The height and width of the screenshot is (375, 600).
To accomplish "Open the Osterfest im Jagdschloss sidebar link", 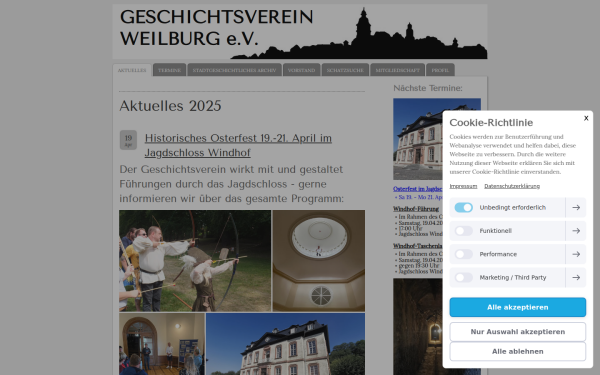I will (x=417, y=189).
